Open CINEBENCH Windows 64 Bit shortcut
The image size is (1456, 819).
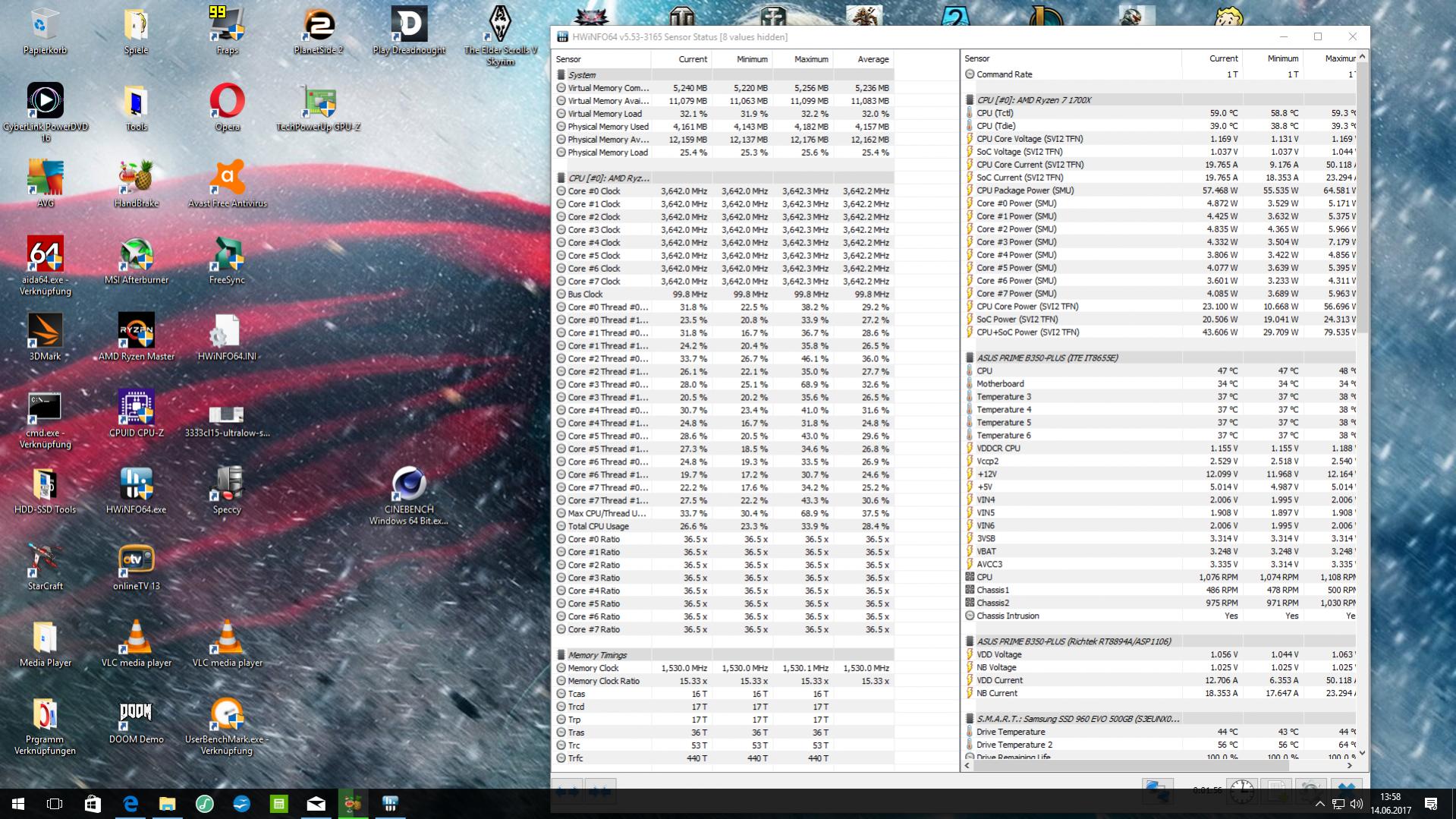click(x=409, y=496)
